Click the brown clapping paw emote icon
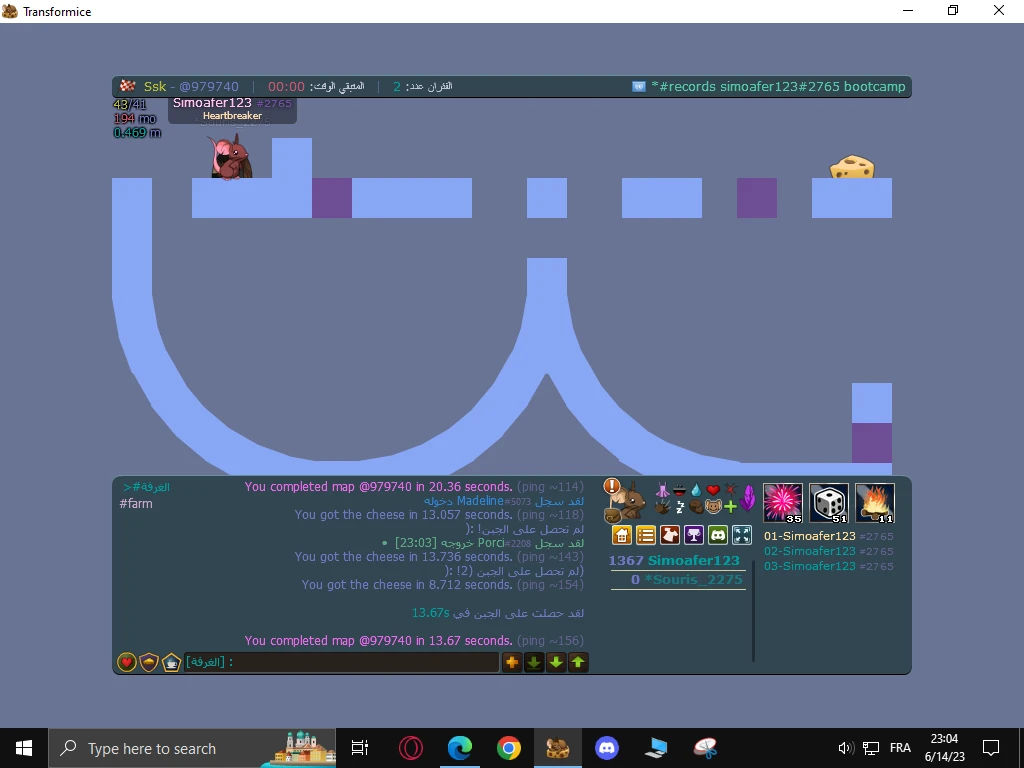 coord(663,507)
